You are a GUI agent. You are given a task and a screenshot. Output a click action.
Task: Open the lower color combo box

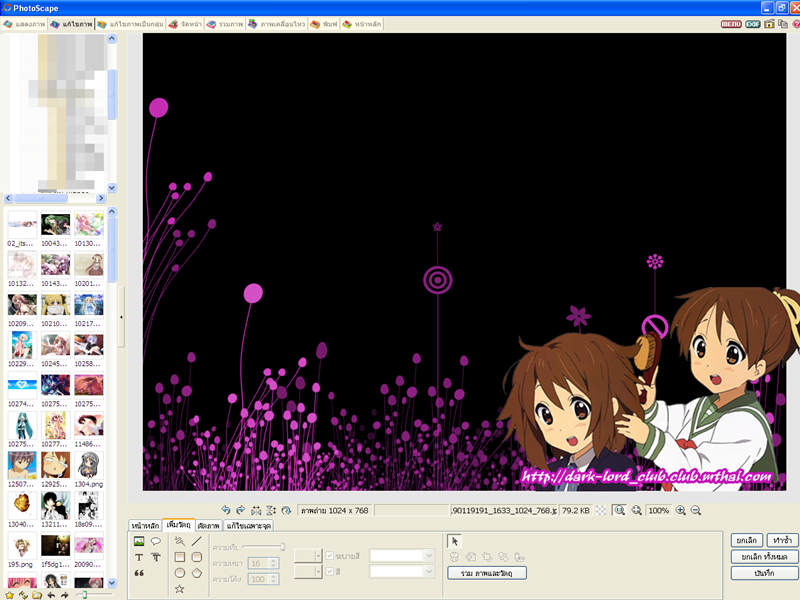402,572
